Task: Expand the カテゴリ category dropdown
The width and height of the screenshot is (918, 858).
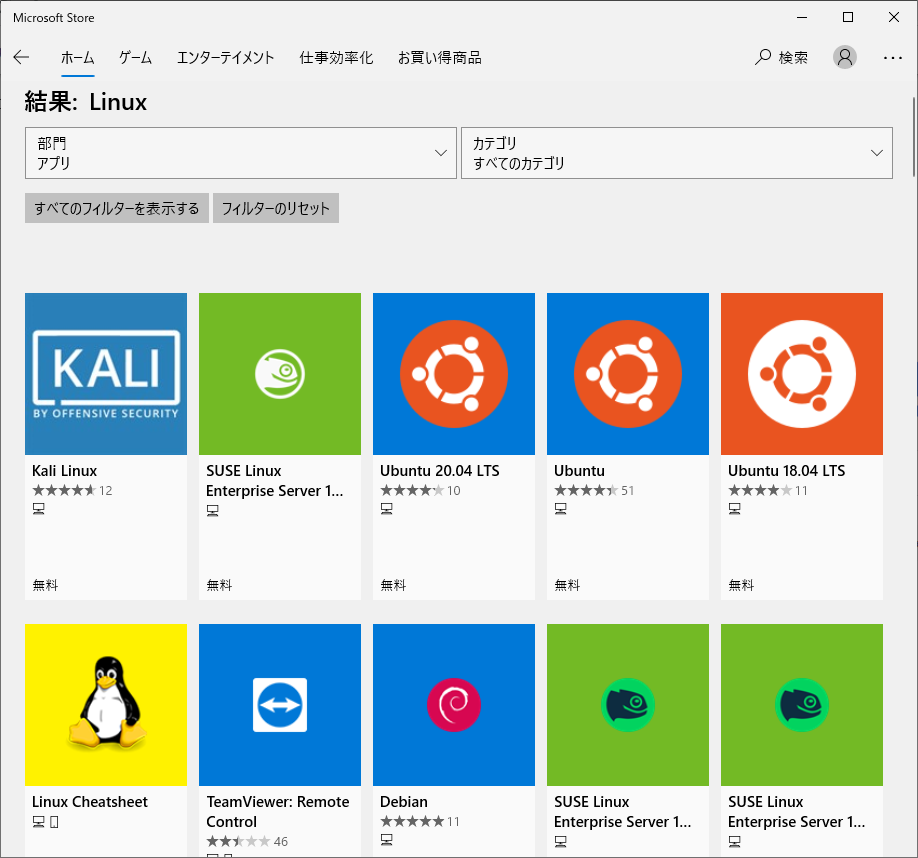Action: (677, 153)
